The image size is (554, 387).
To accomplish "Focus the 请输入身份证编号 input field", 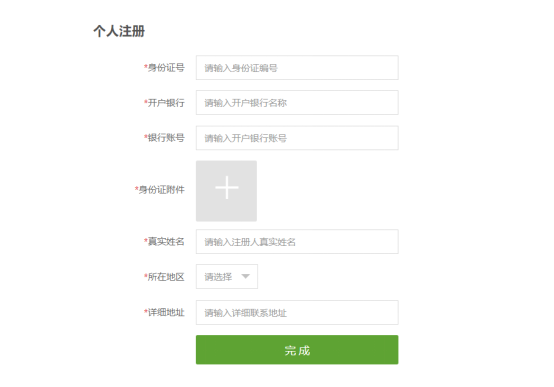I will click(x=297, y=68).
